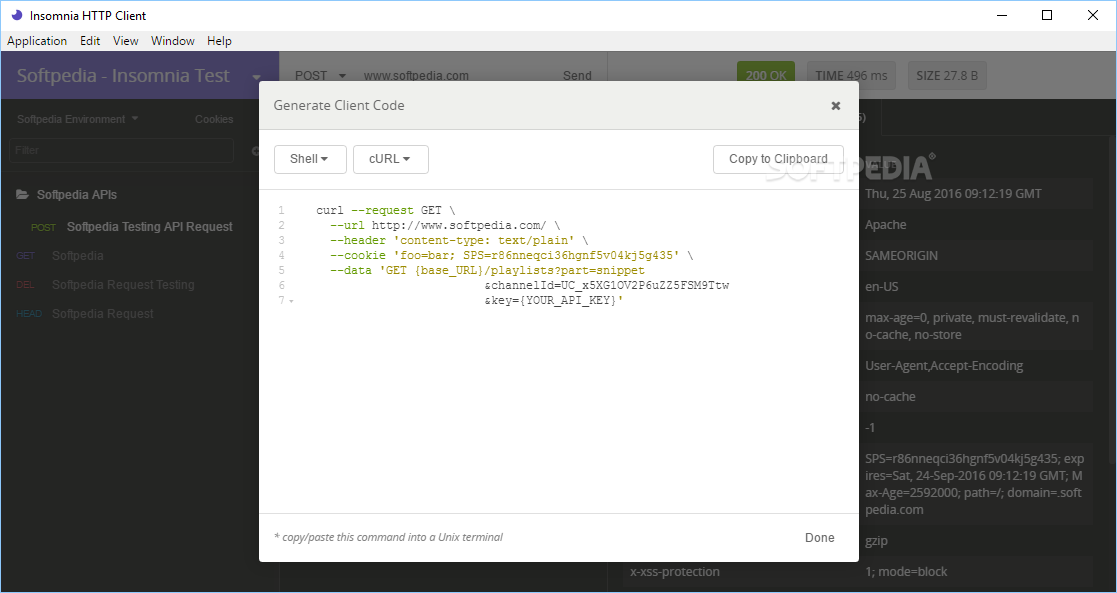Click the --header content-type line
Image resolution: width=1117 pixels, height=593 pixels.
point(459,240)
